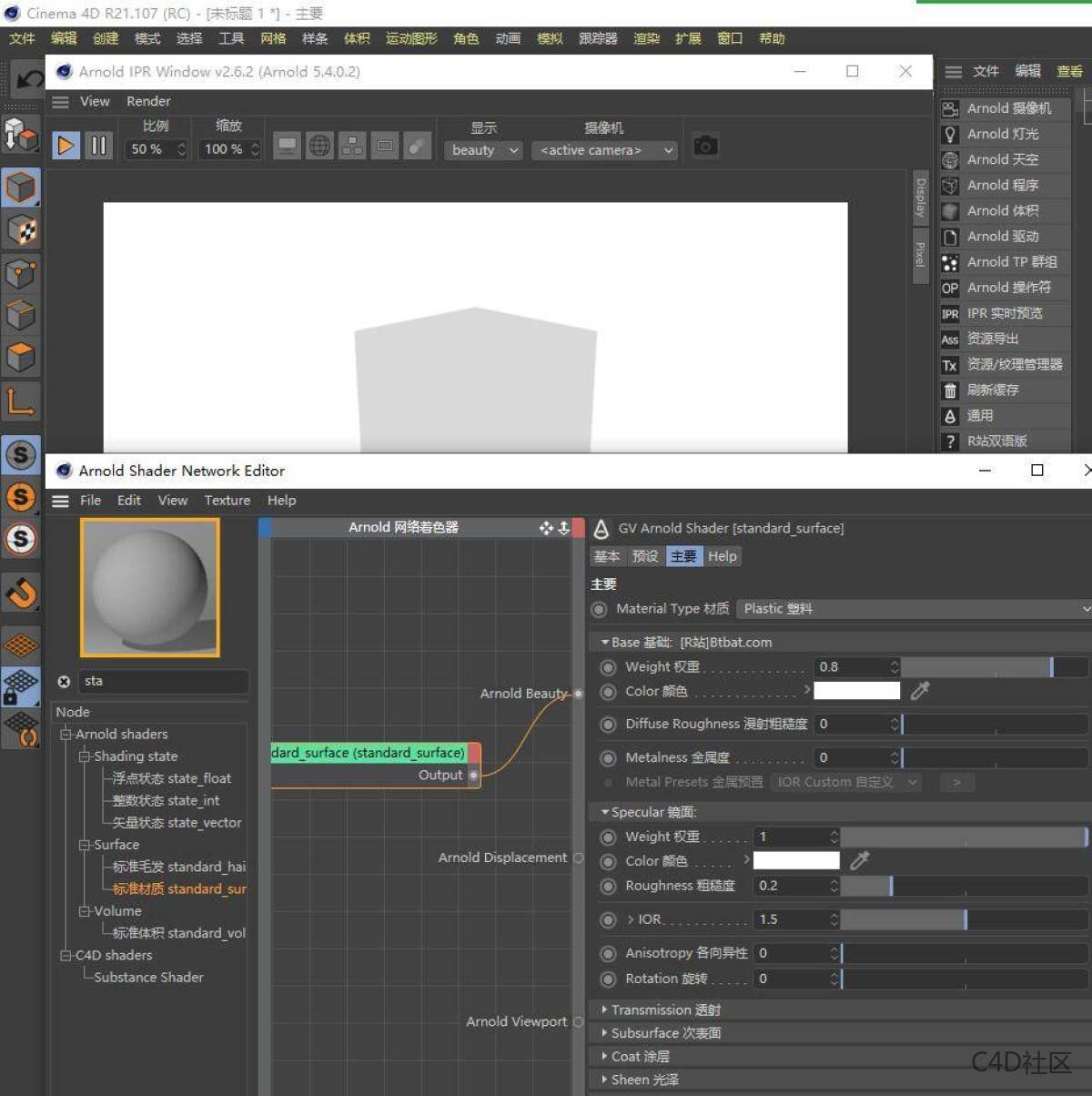The width and height of the screenshot is (1092, 1096).
Task: Switch to the 基本 tab
Action: 607,556
